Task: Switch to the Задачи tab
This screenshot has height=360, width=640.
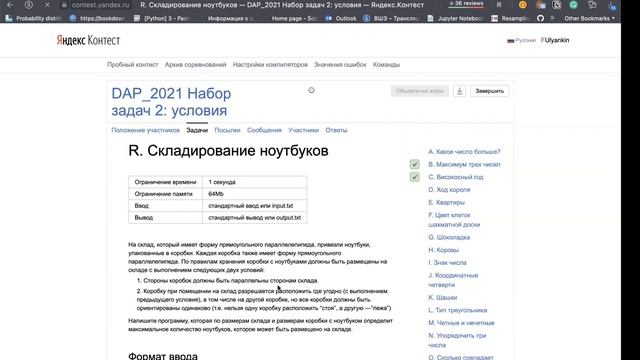Action: tap(197, 130)
